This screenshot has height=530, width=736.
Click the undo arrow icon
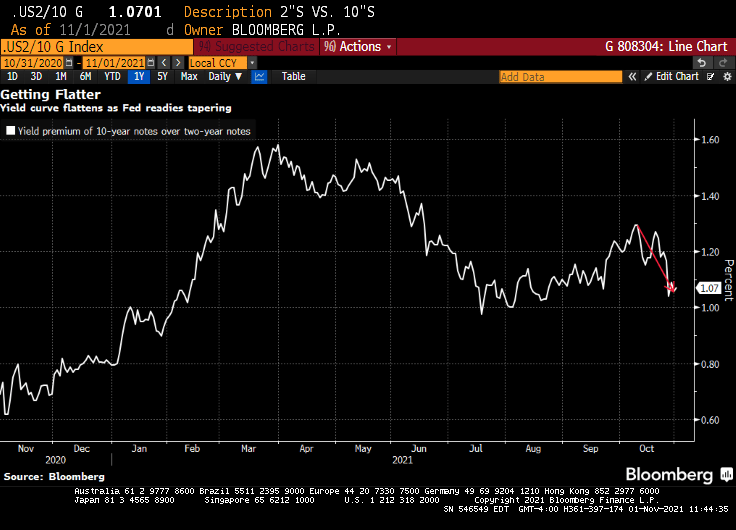point(703,62)
